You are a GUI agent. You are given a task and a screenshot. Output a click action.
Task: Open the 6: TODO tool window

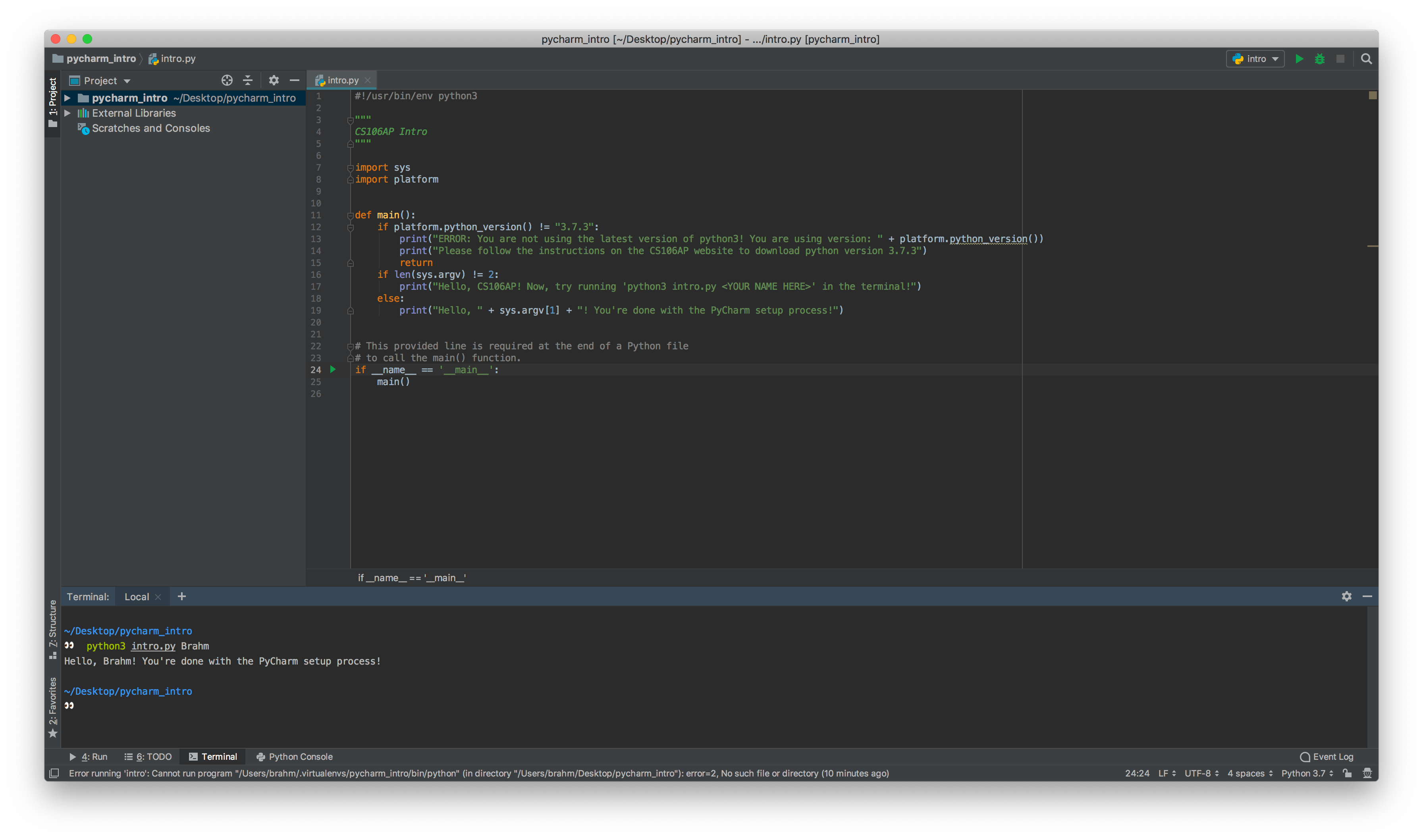[x=148, y=757]
